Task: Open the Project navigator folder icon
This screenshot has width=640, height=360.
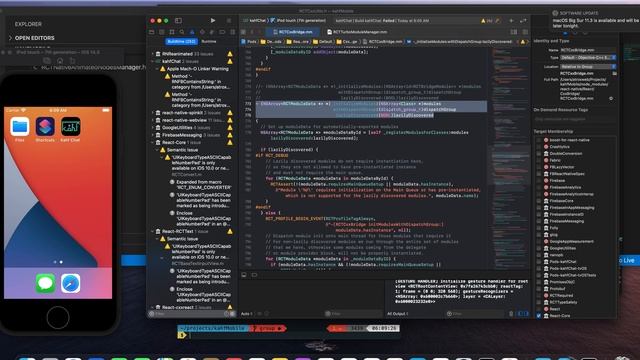Action: [152, 32]
